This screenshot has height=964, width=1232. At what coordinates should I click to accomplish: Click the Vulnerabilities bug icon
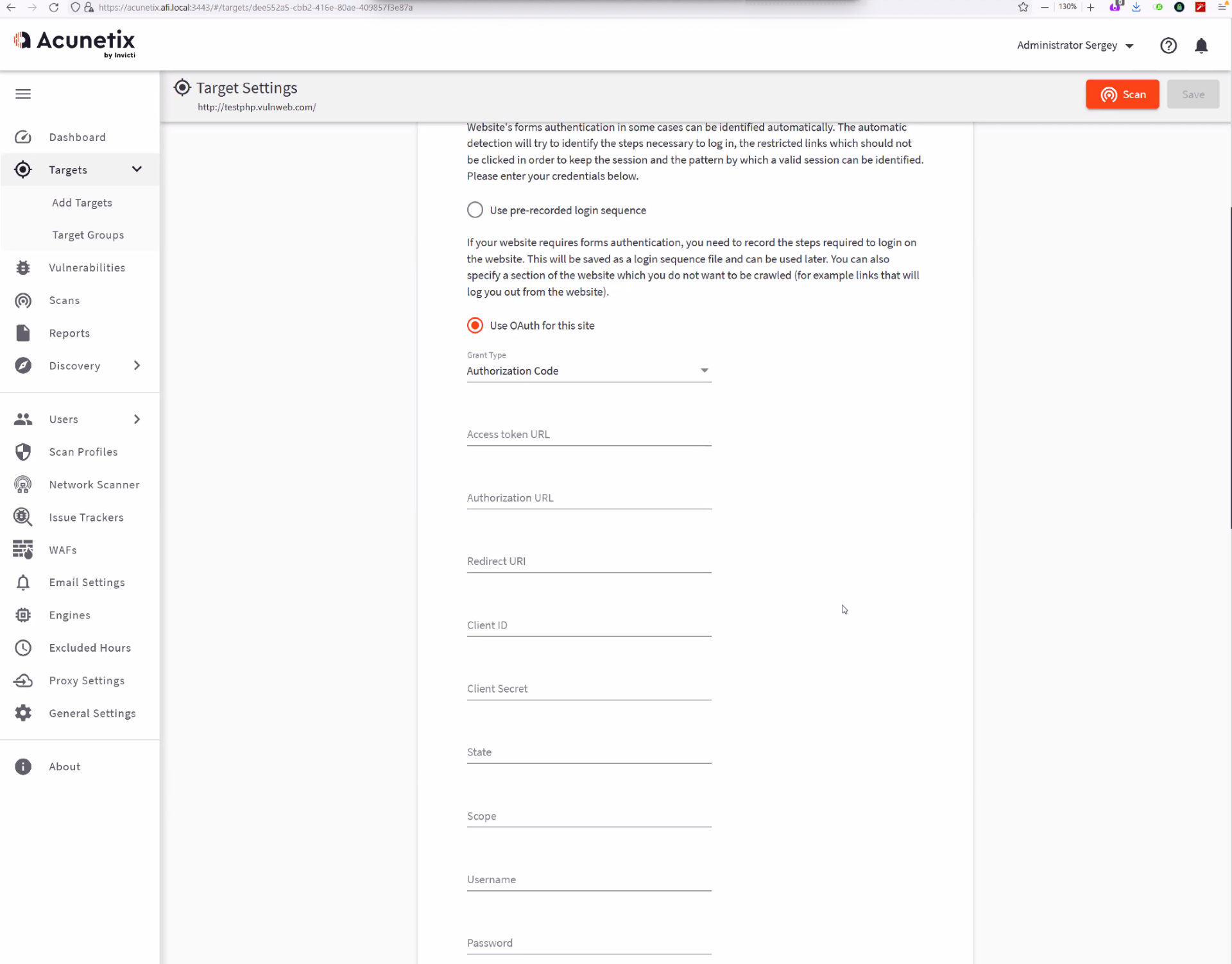click(23, 267)
